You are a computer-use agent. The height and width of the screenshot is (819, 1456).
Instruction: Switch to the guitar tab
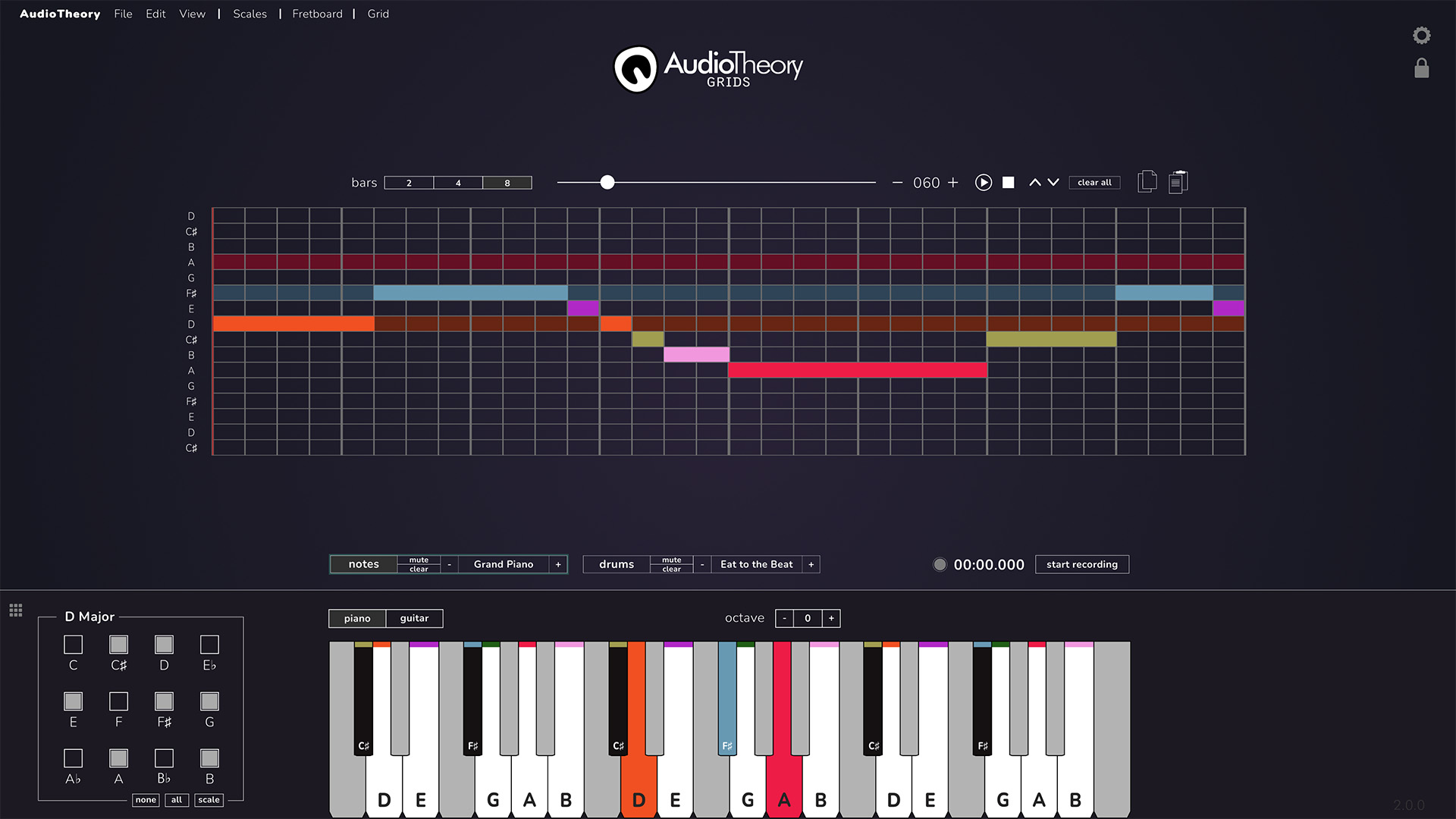click(x=414, y=618)
